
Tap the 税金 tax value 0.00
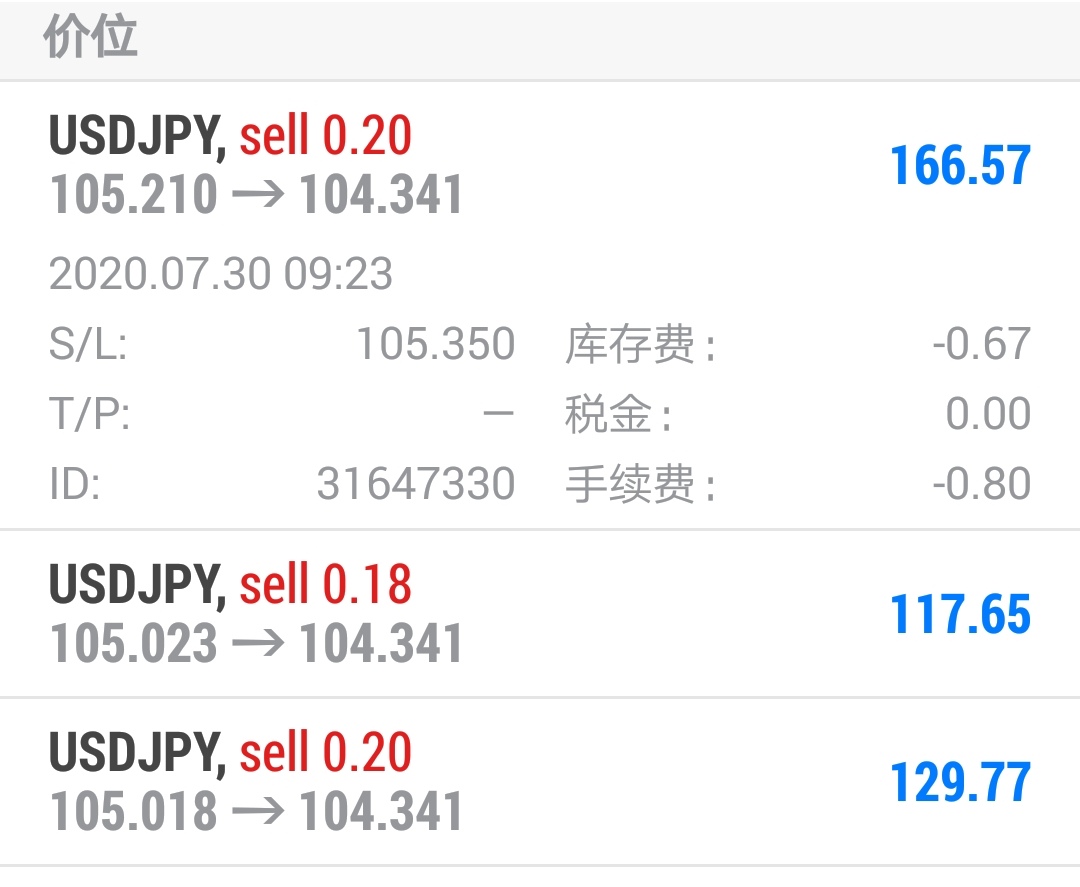(x=988, y=414)
